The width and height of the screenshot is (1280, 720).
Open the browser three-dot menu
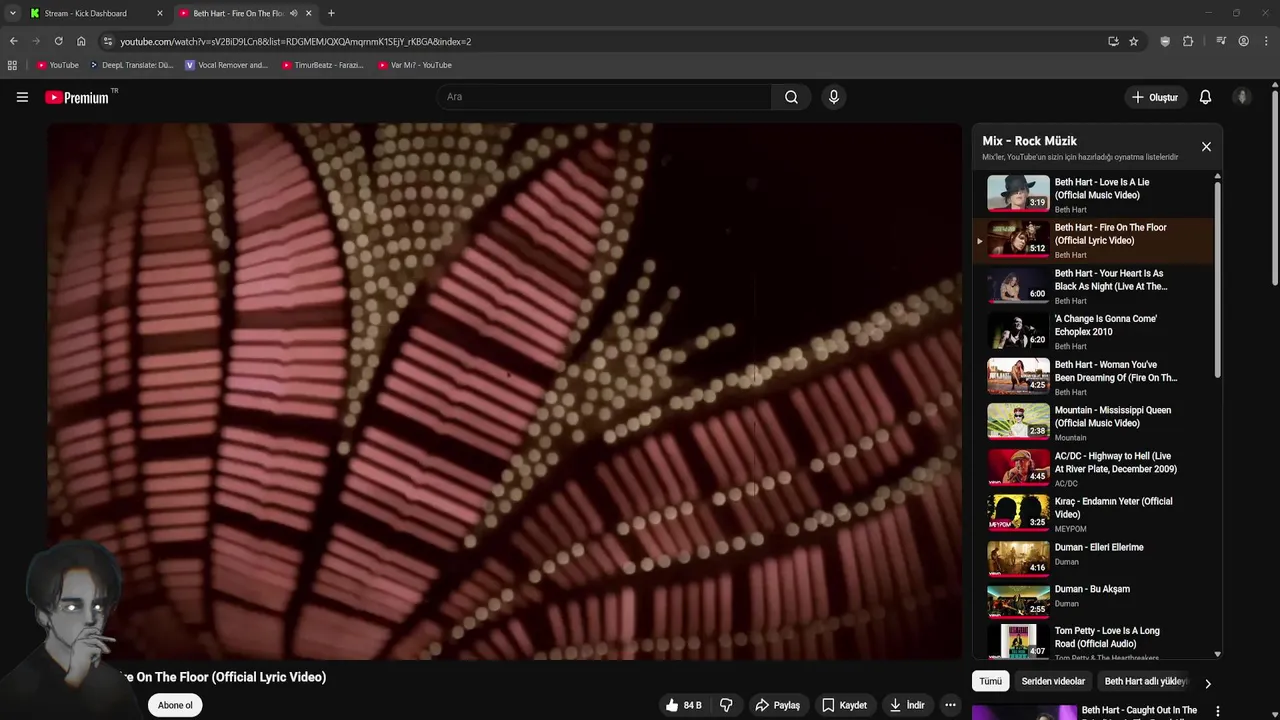(x=1267, y=41)
